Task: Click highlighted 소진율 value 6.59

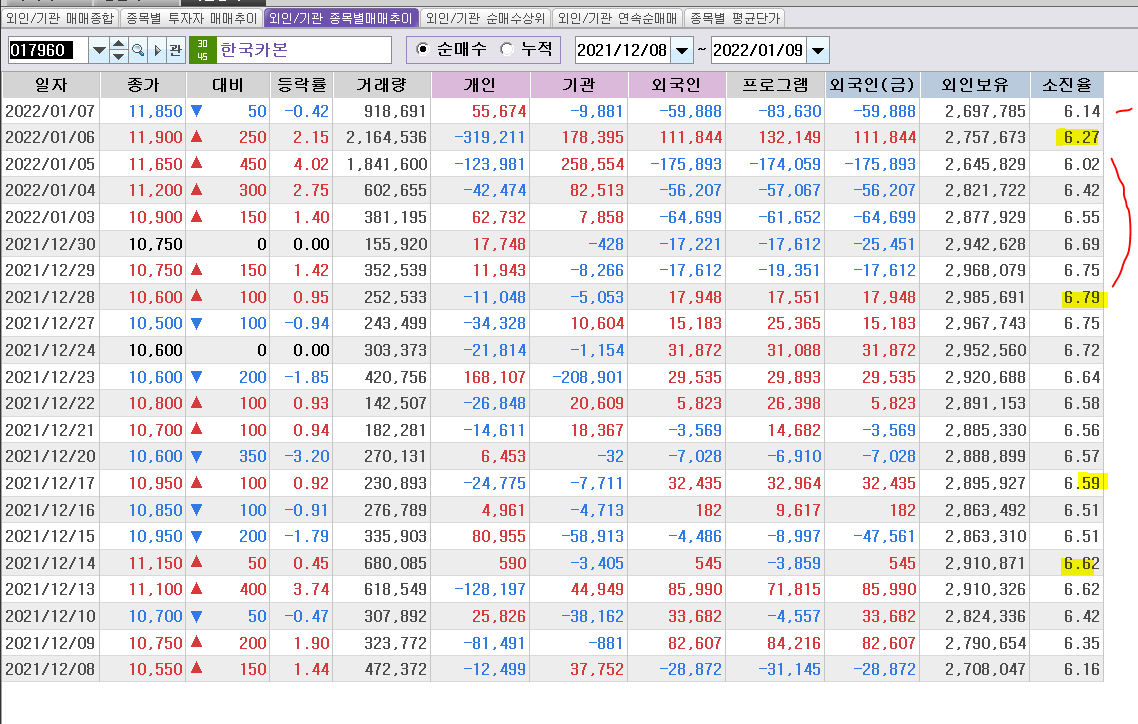Action: 1081,483
